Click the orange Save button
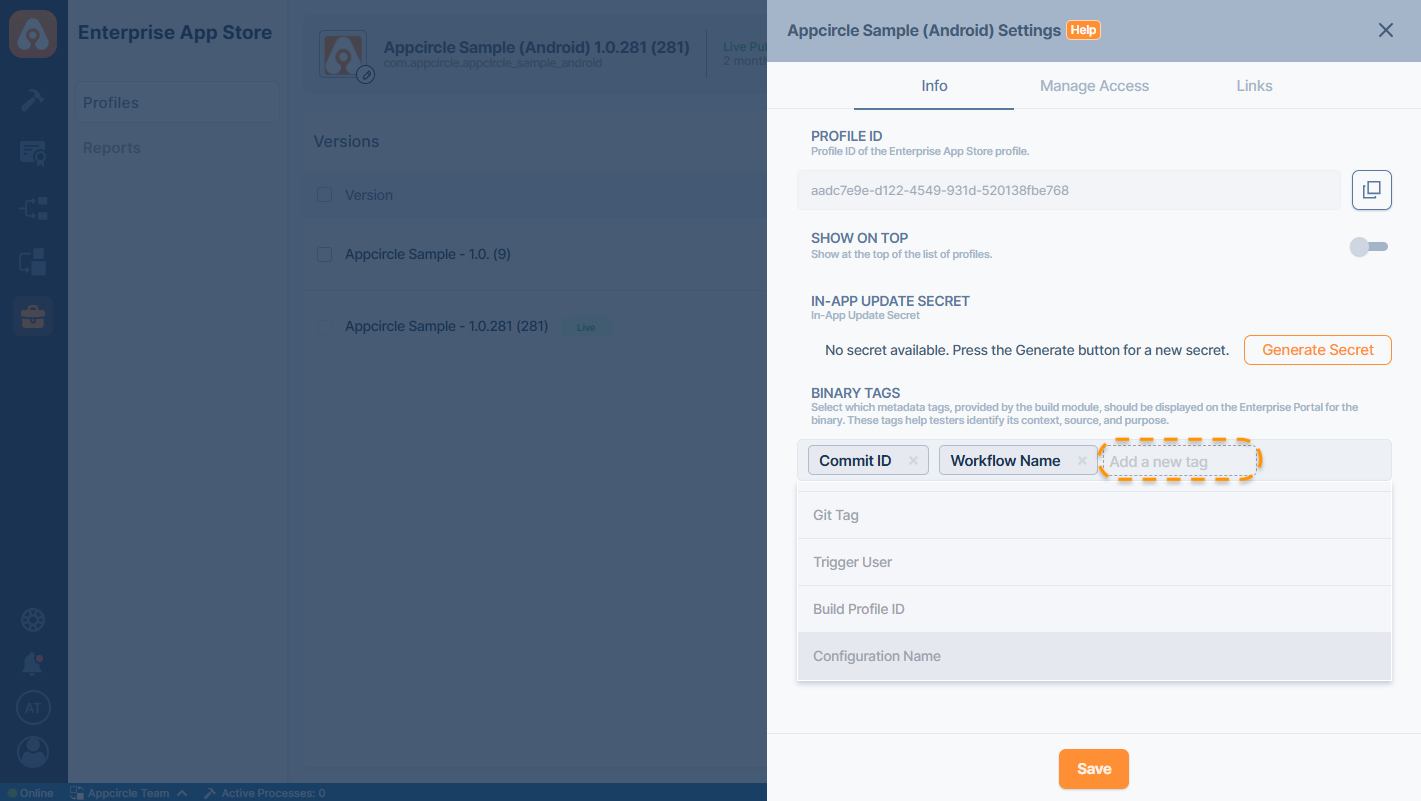Screen dimensions: 1421x801 1093,769
